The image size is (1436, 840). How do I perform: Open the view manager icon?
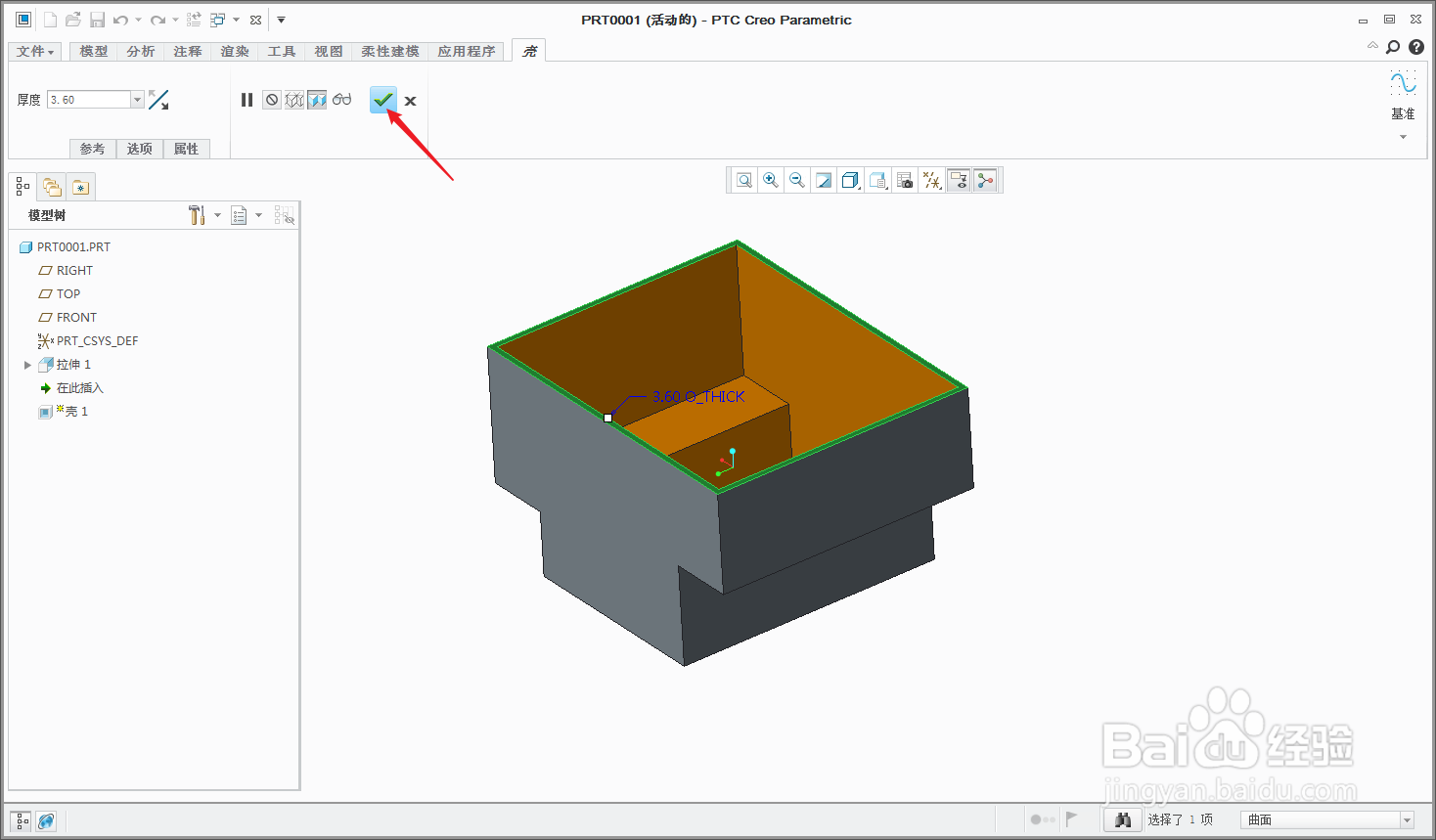905,180
